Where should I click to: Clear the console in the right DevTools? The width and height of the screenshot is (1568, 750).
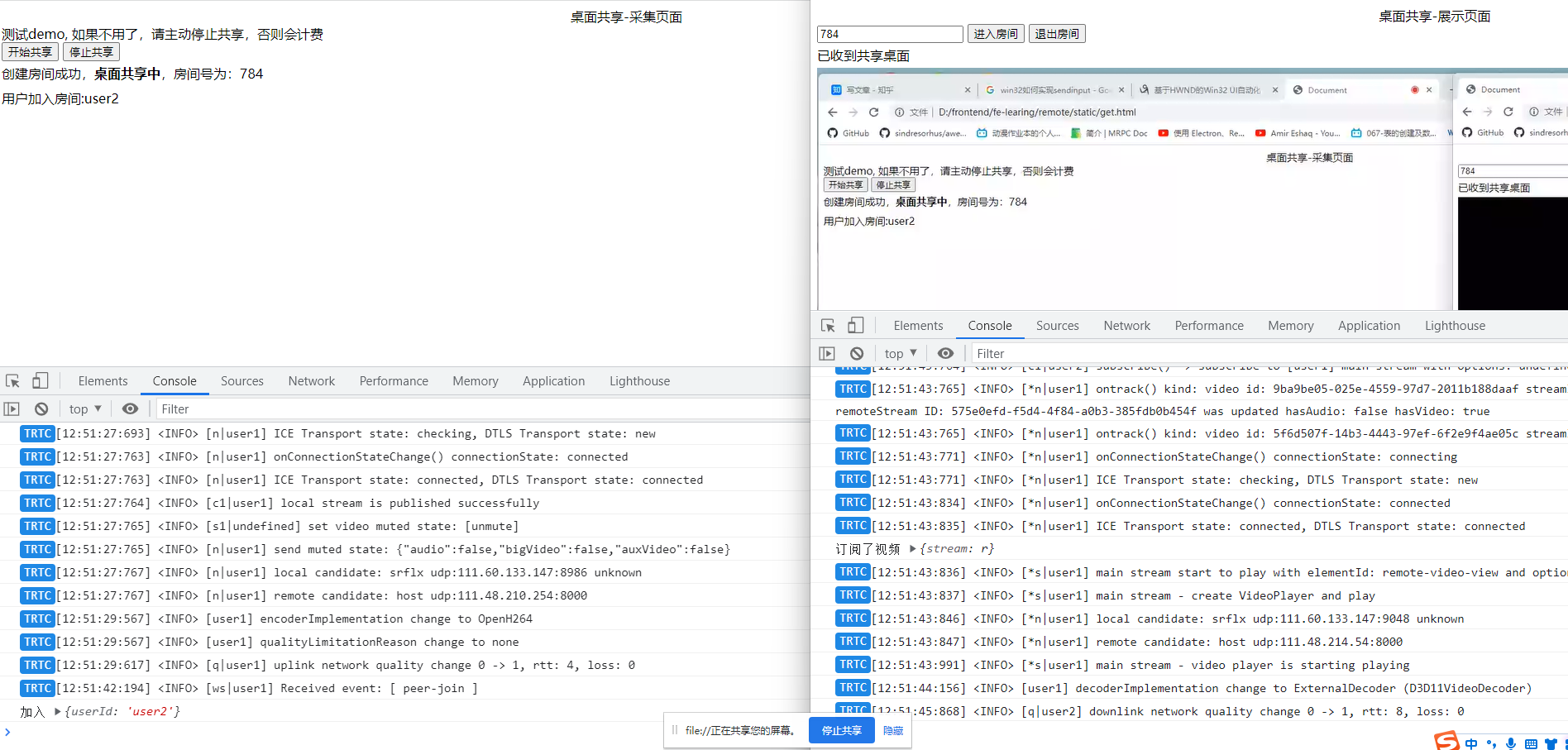[x=857, y=353]
